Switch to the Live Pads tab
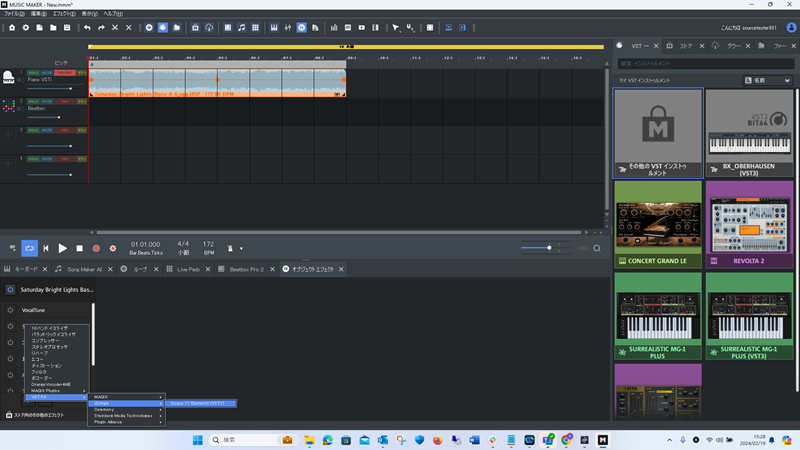This screenshot has height=450, width=800. (x=188, y=269)
